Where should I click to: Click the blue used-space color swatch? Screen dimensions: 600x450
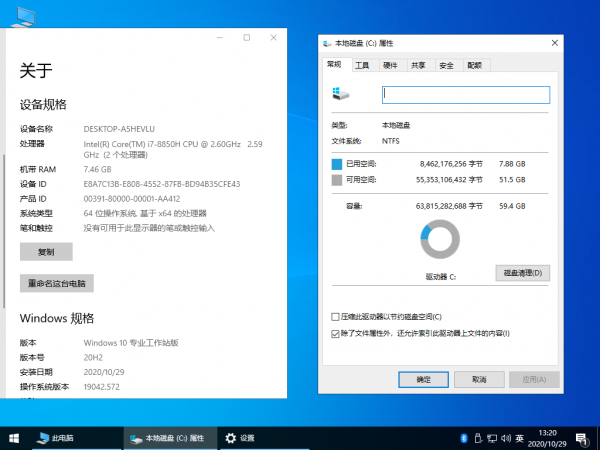[x=337, y=165]
